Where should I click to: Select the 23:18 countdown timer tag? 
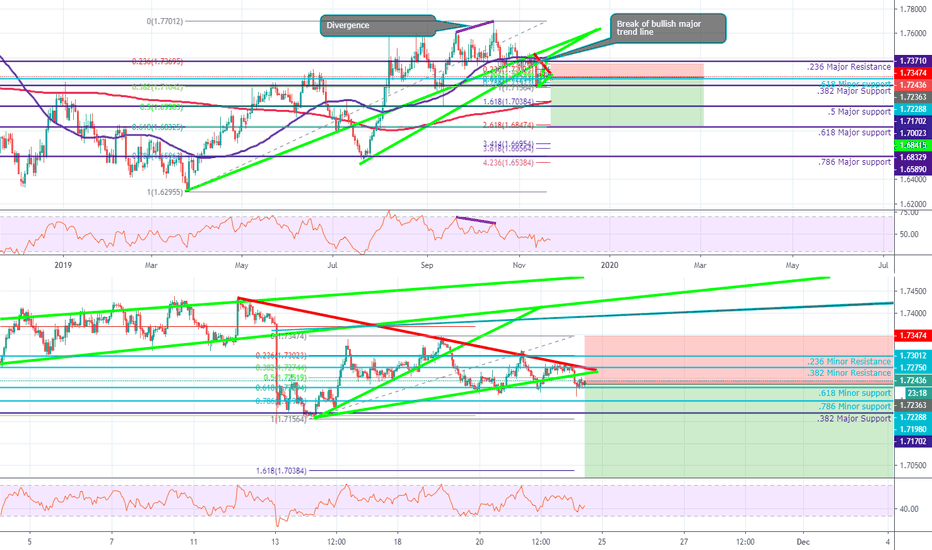point(910,393)
